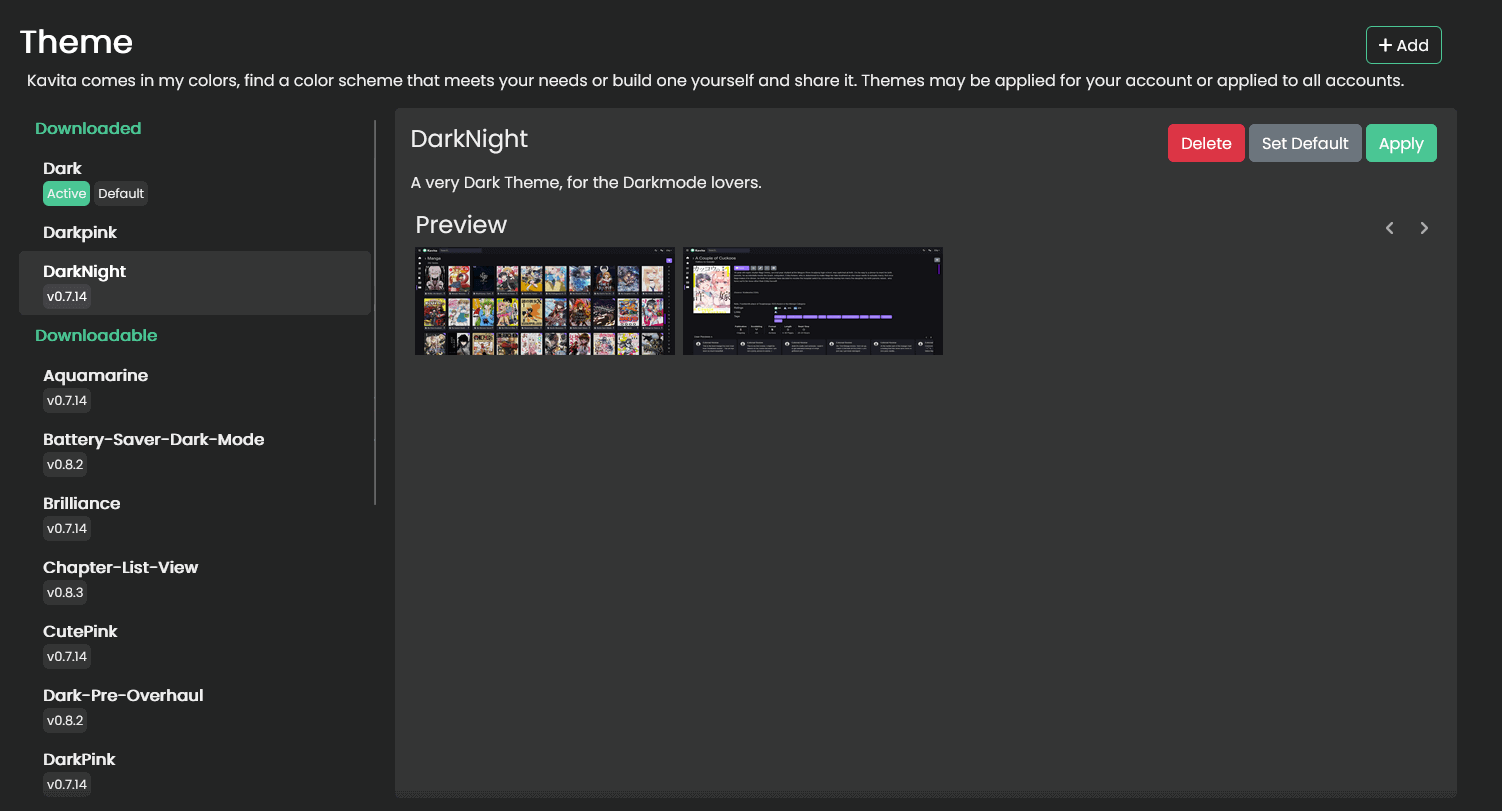
Task: Select the Darkpink downloaded theme
Action: (x=80, y=232)
